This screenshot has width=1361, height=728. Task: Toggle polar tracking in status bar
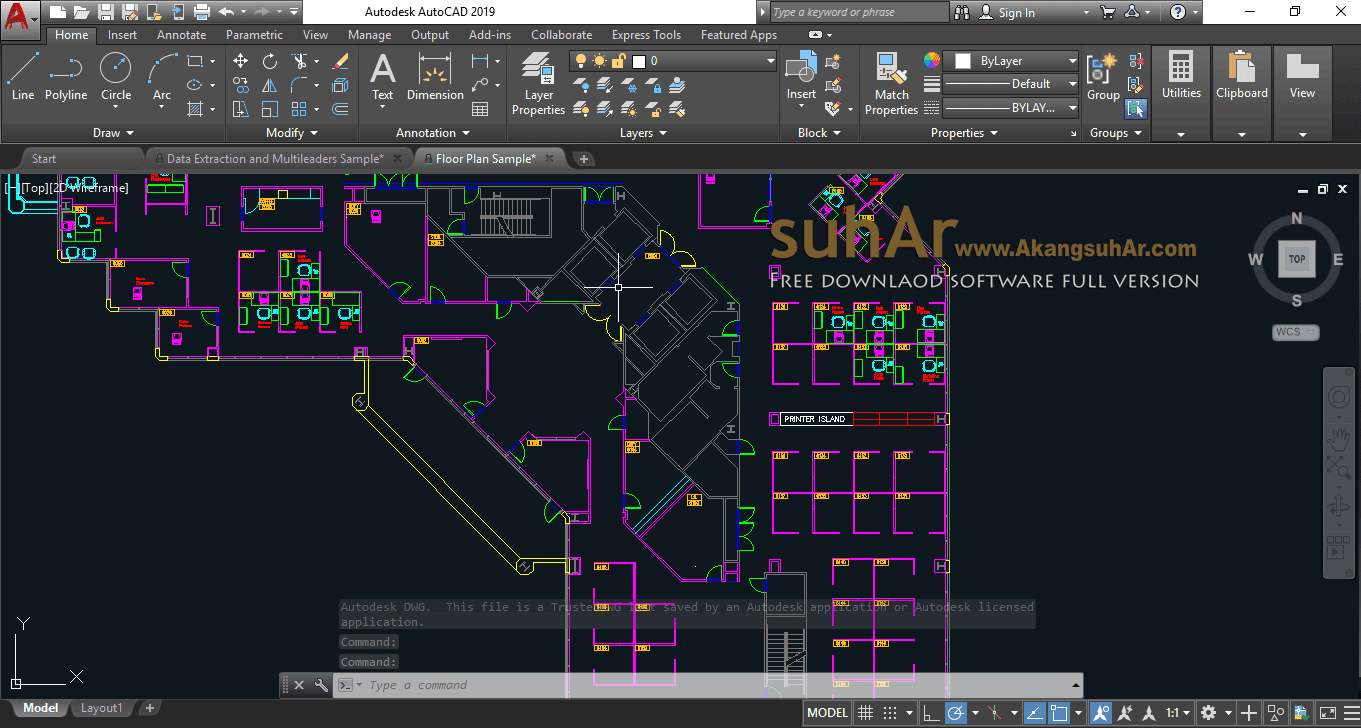click(955, 713)
